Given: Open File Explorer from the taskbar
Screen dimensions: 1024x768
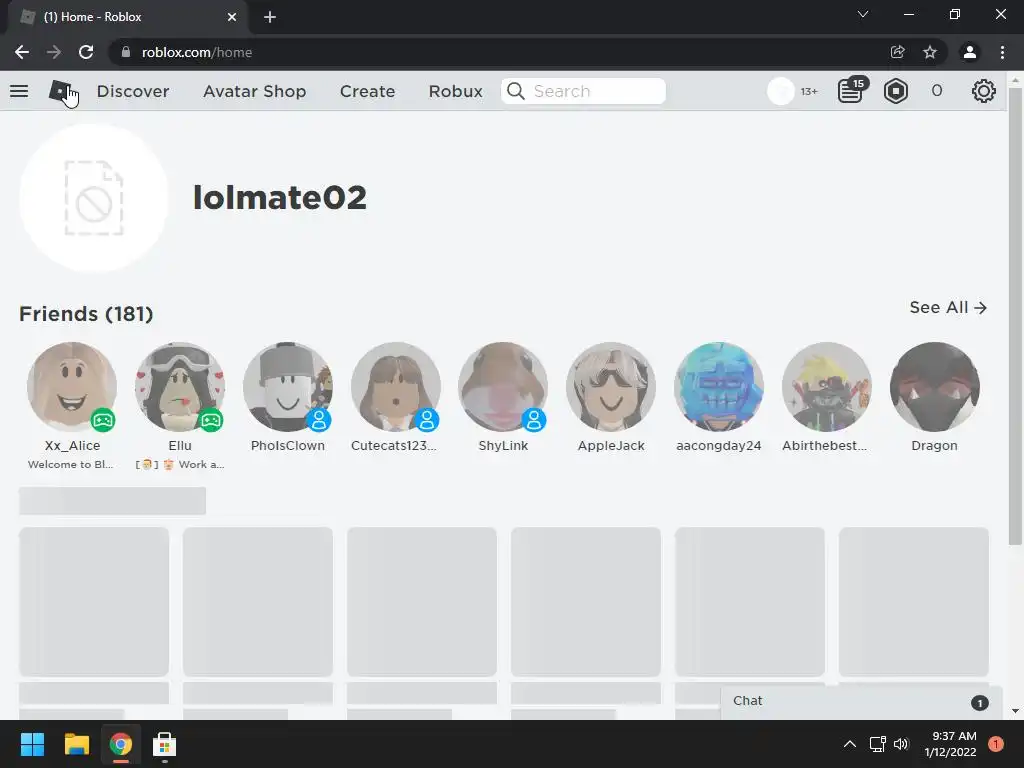Looking at the screenshot, I should click(76, 744).
